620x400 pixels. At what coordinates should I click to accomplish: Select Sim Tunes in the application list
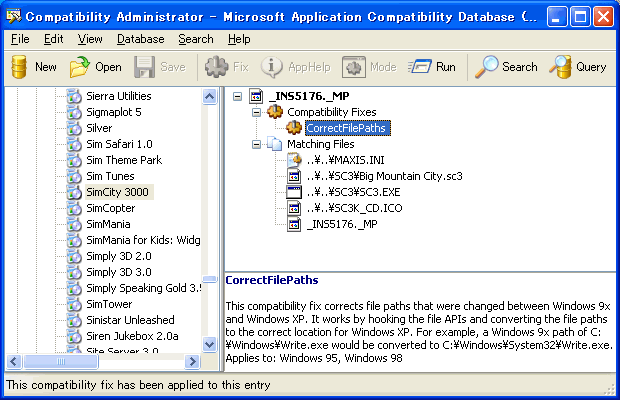[x=110, y=176]
